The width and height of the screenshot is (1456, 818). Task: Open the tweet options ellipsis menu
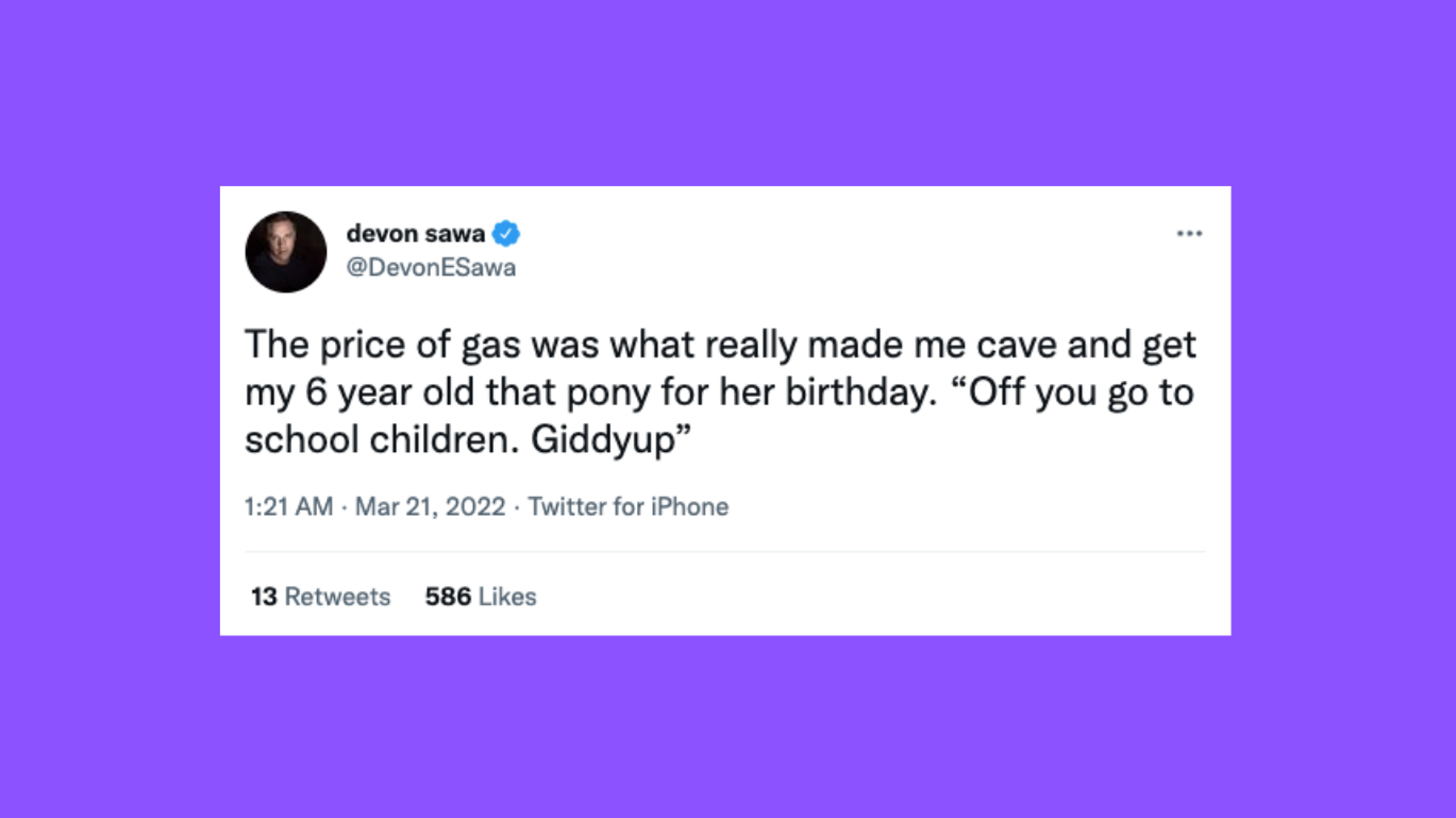(x=1189, y=233)
